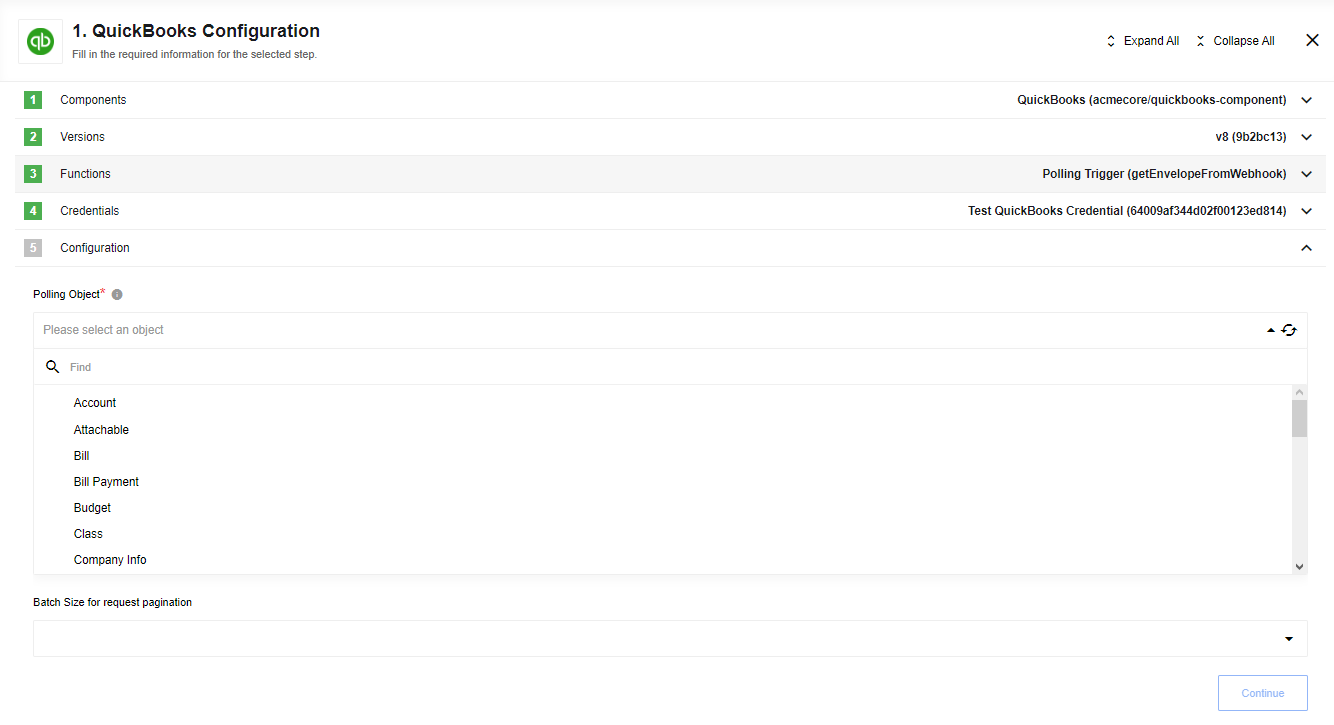Select Class from the object list

coord(88,534)
